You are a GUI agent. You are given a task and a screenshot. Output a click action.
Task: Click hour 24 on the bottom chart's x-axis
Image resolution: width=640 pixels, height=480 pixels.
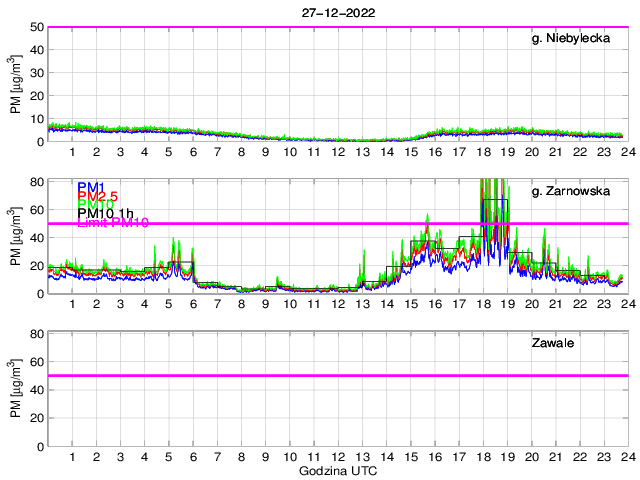click(627, 456)
